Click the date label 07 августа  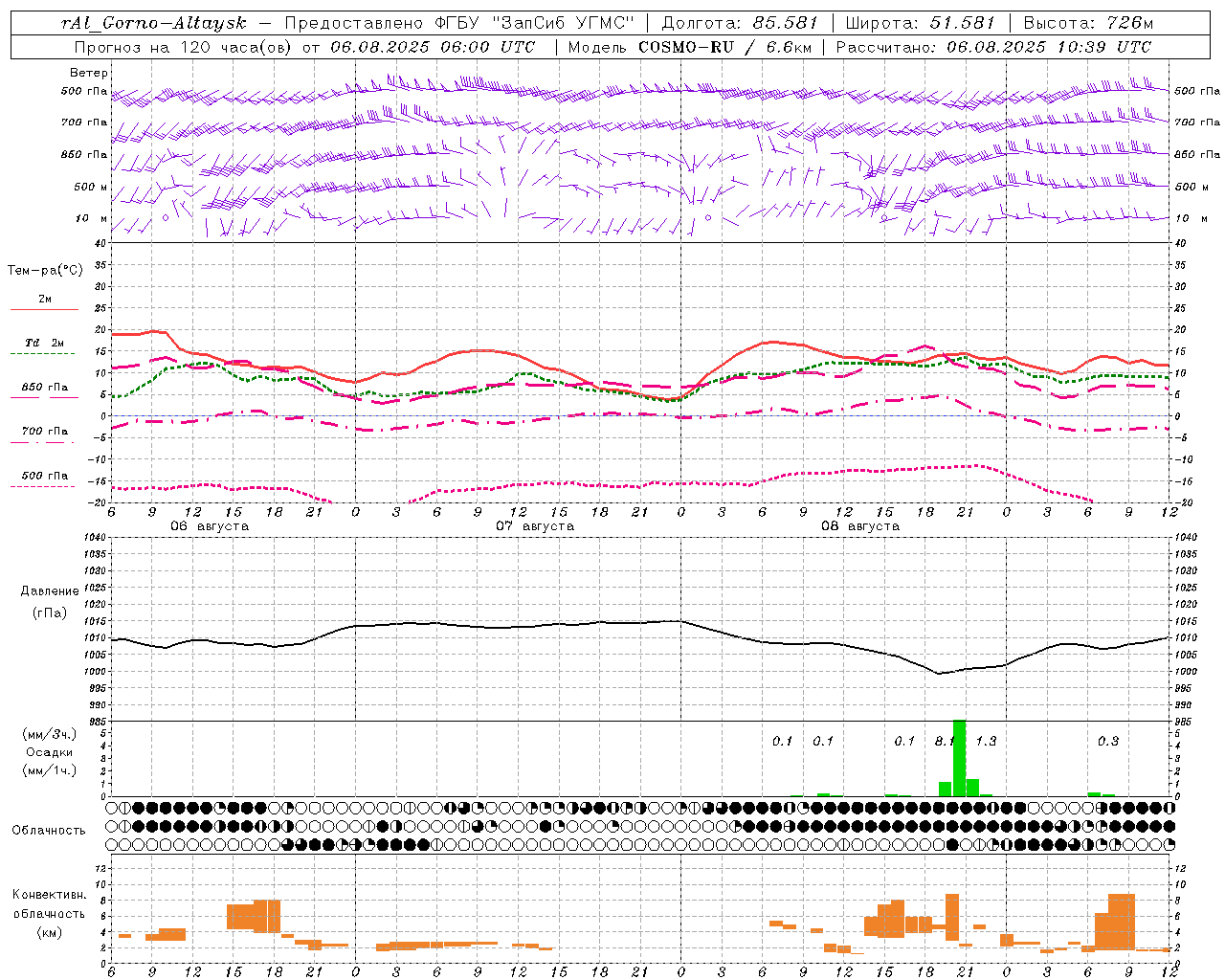pyautogui.click(x=535, y=526)
